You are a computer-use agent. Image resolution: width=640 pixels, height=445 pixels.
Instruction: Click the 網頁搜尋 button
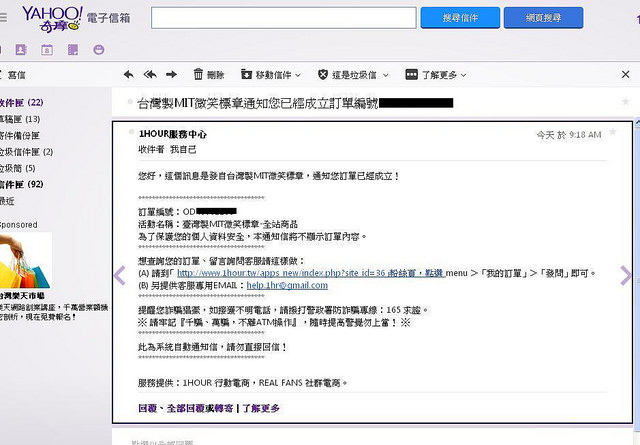[543, 18]
